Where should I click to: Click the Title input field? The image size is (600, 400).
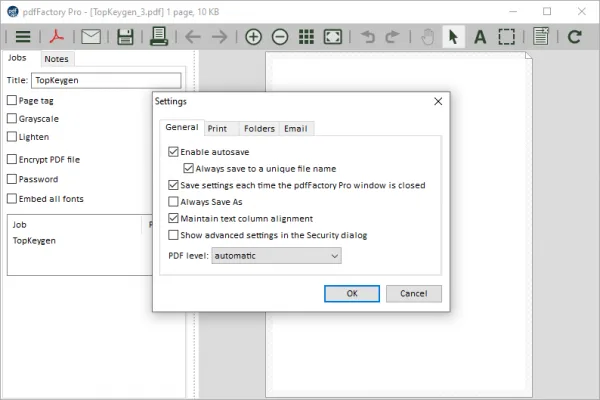click(106, 80)
